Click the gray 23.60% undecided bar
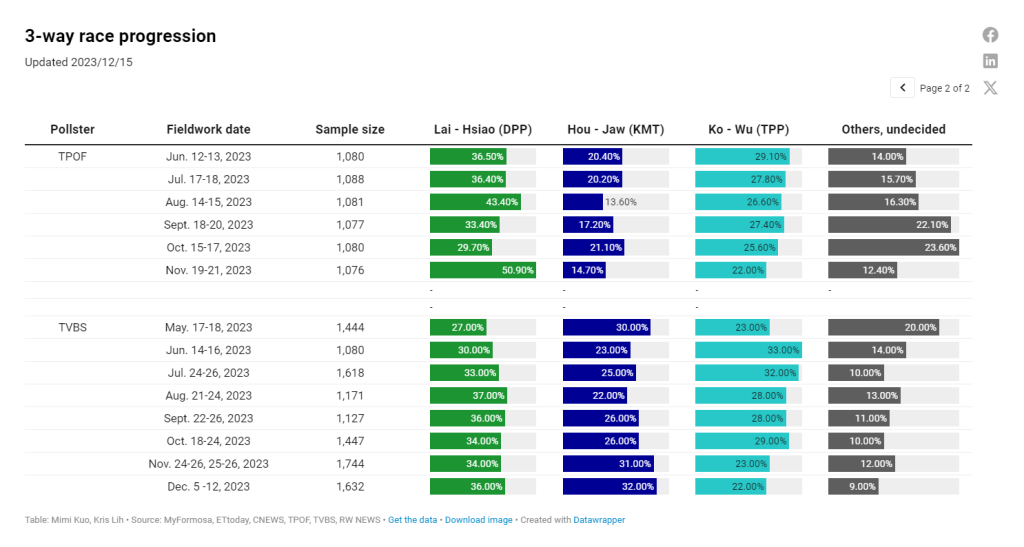1024x547 pixels. pos(892,247)
